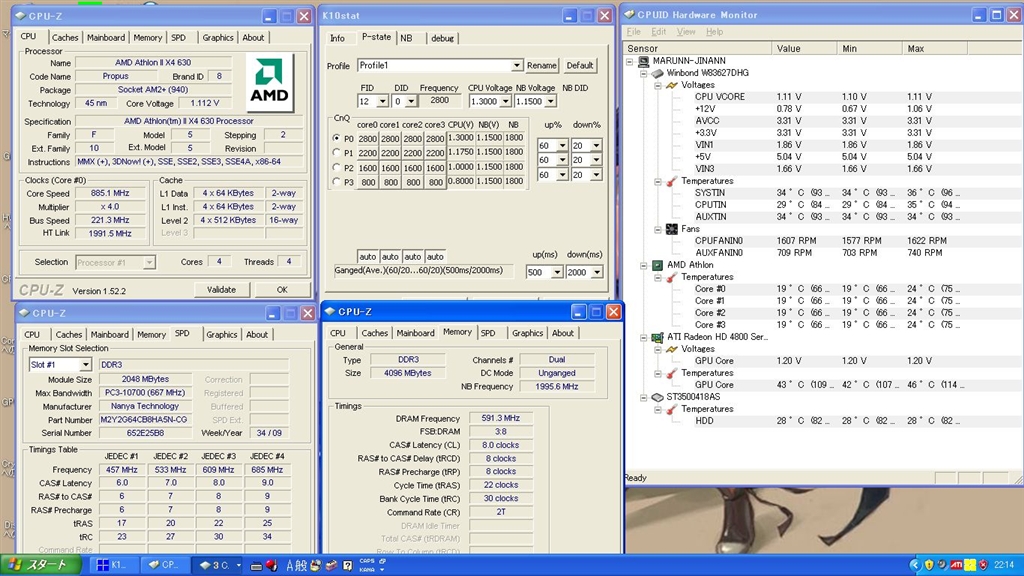The width and height of the screenshot is (1024, 576).
Task: Select the P2 state radio button
Action: pyautogui.click(x=336, y=168)
